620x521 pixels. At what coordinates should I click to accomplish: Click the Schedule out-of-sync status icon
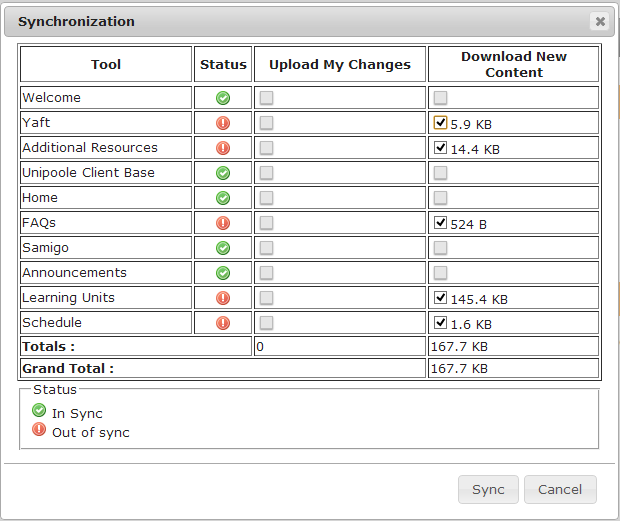pos(223,323)
